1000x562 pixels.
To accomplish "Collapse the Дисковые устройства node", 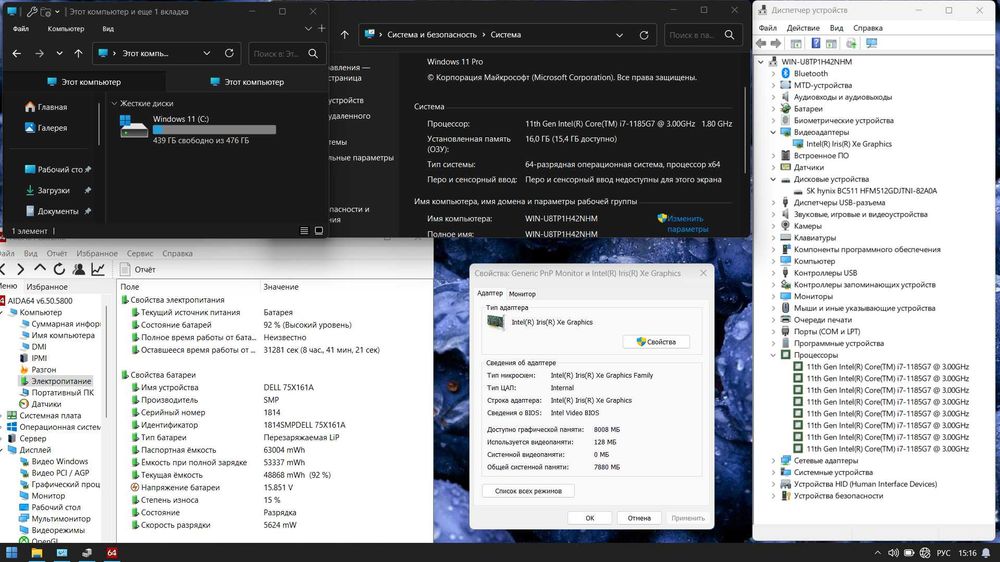I will pos(773,179).
